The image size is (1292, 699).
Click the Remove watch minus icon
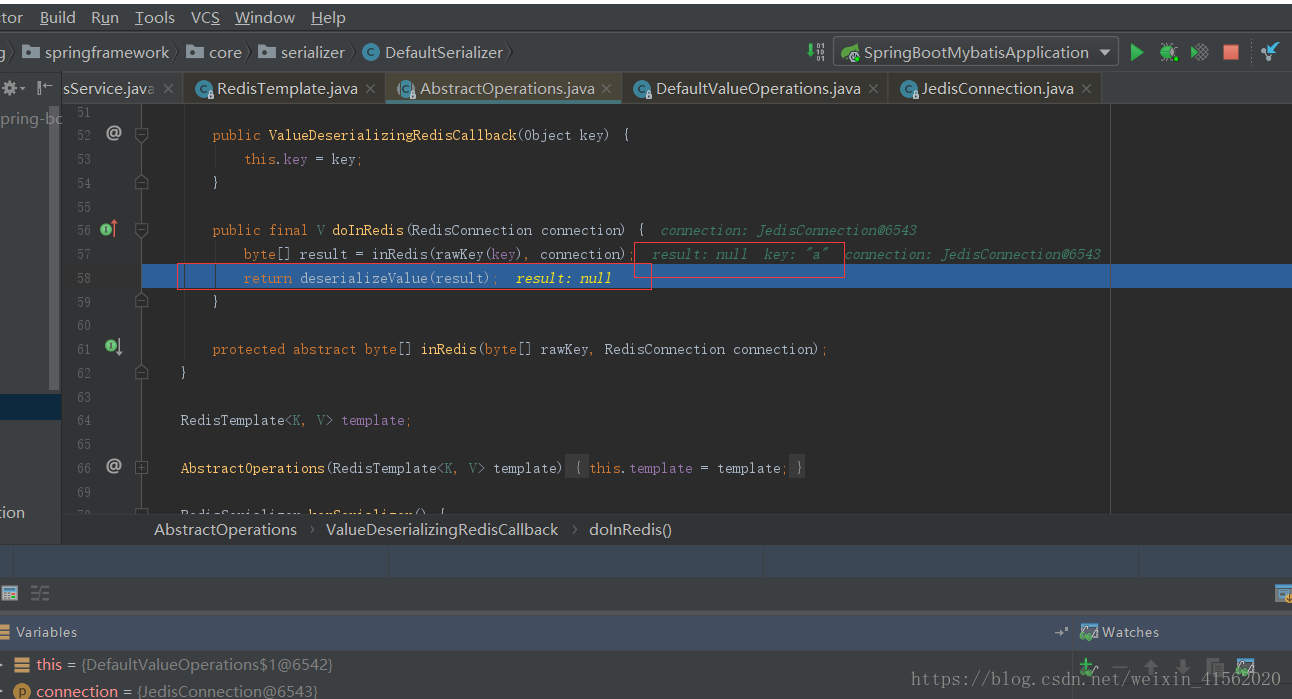pos(1121,667)
